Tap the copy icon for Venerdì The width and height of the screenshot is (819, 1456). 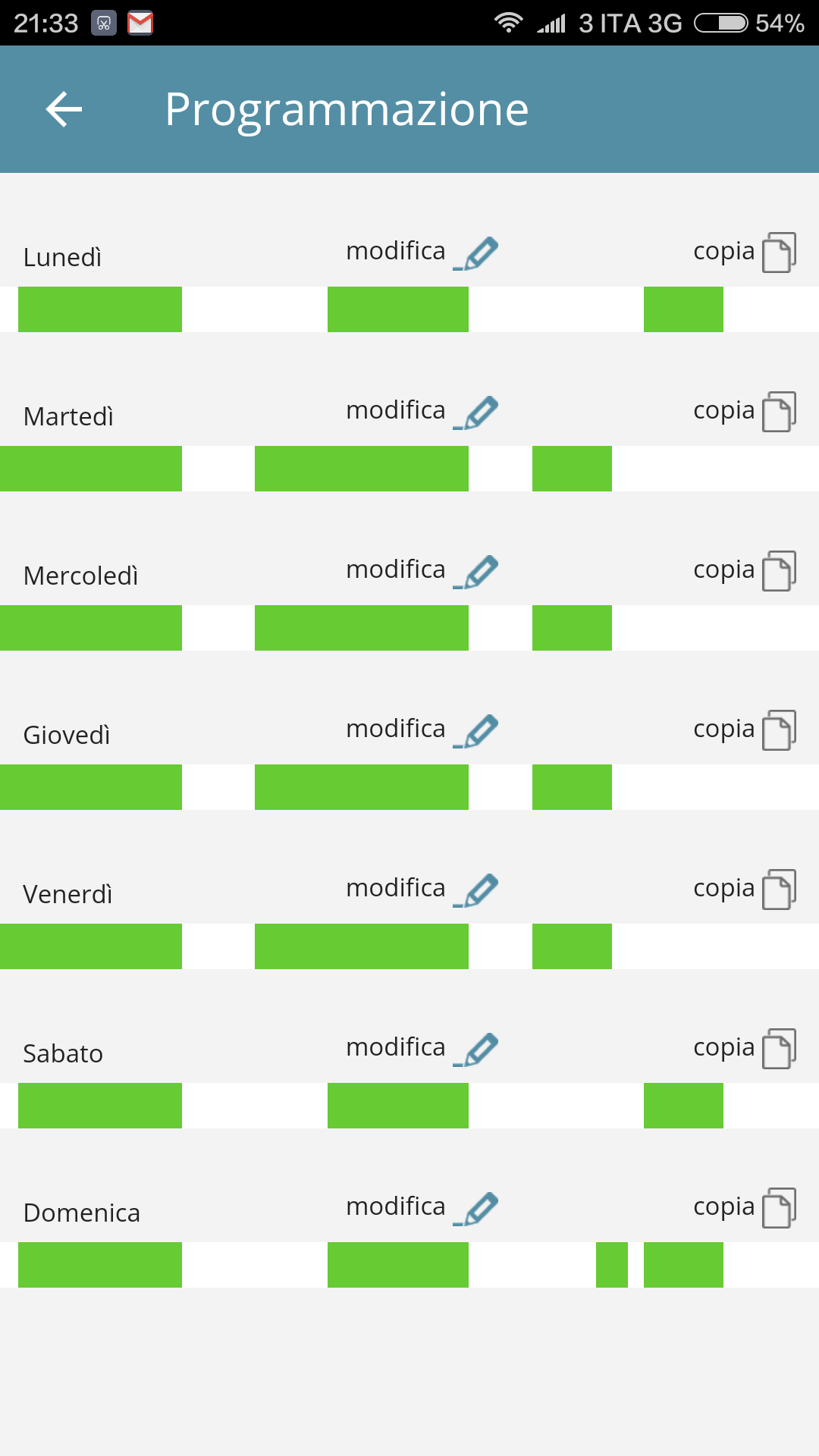click(779, 890)
